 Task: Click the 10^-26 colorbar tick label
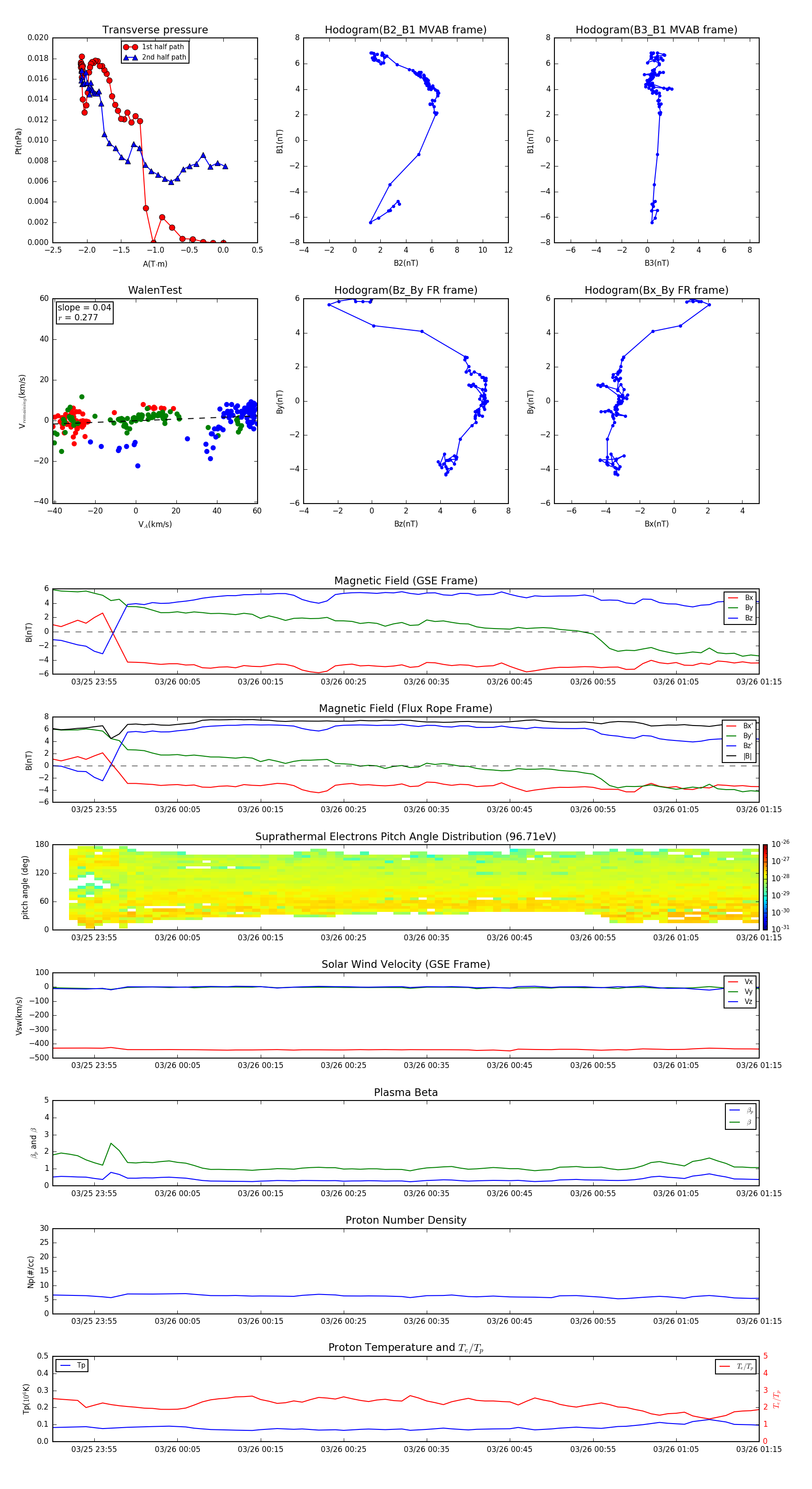pos(780,844)
